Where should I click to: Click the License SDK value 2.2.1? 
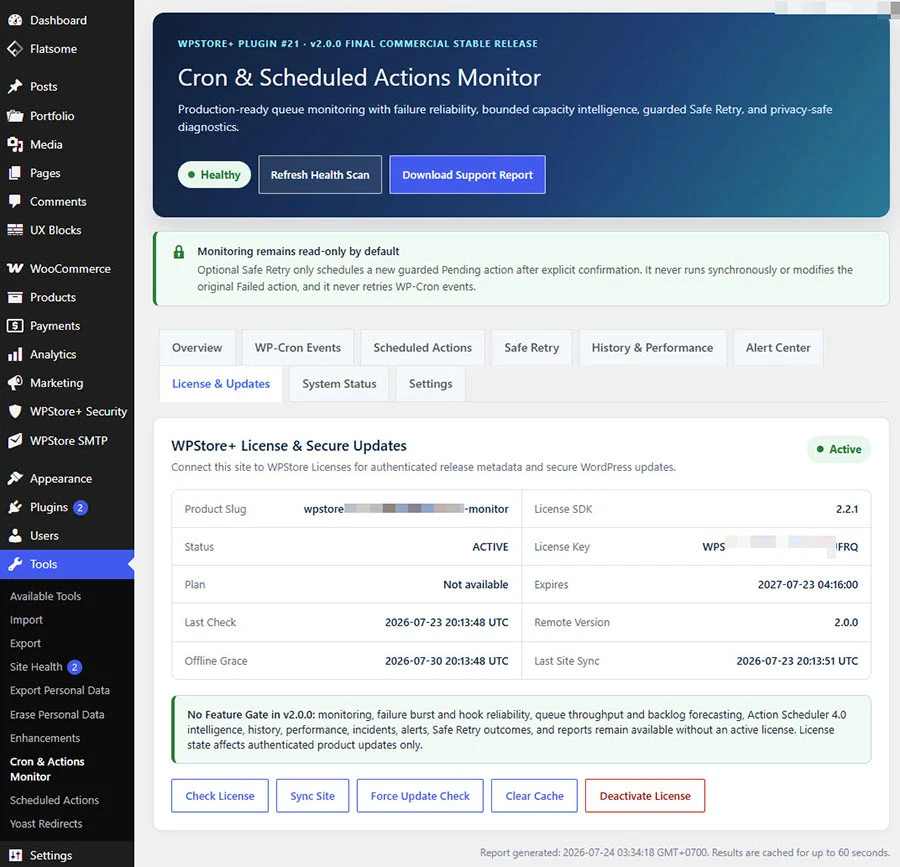point(847,509)
